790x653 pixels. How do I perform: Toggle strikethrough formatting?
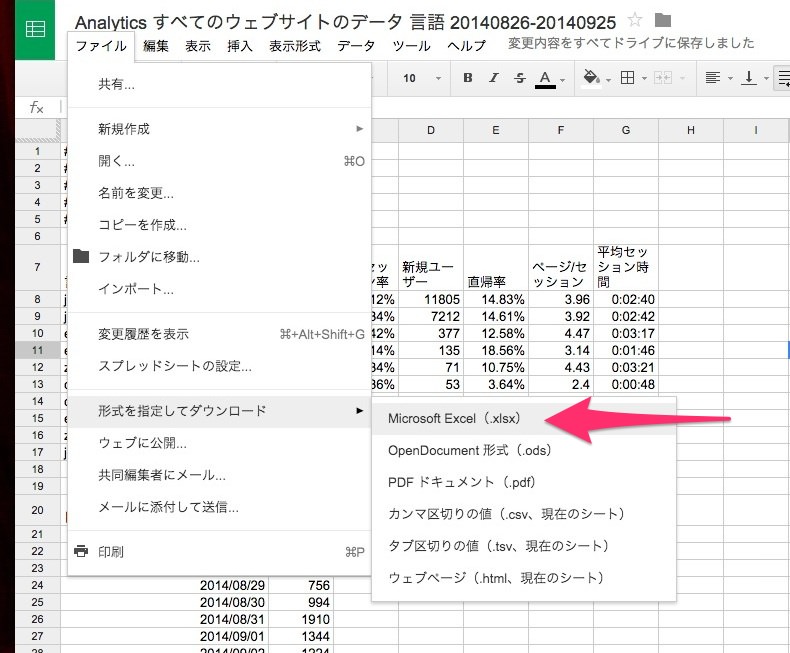pyautogui.click(x=519, y=78)
